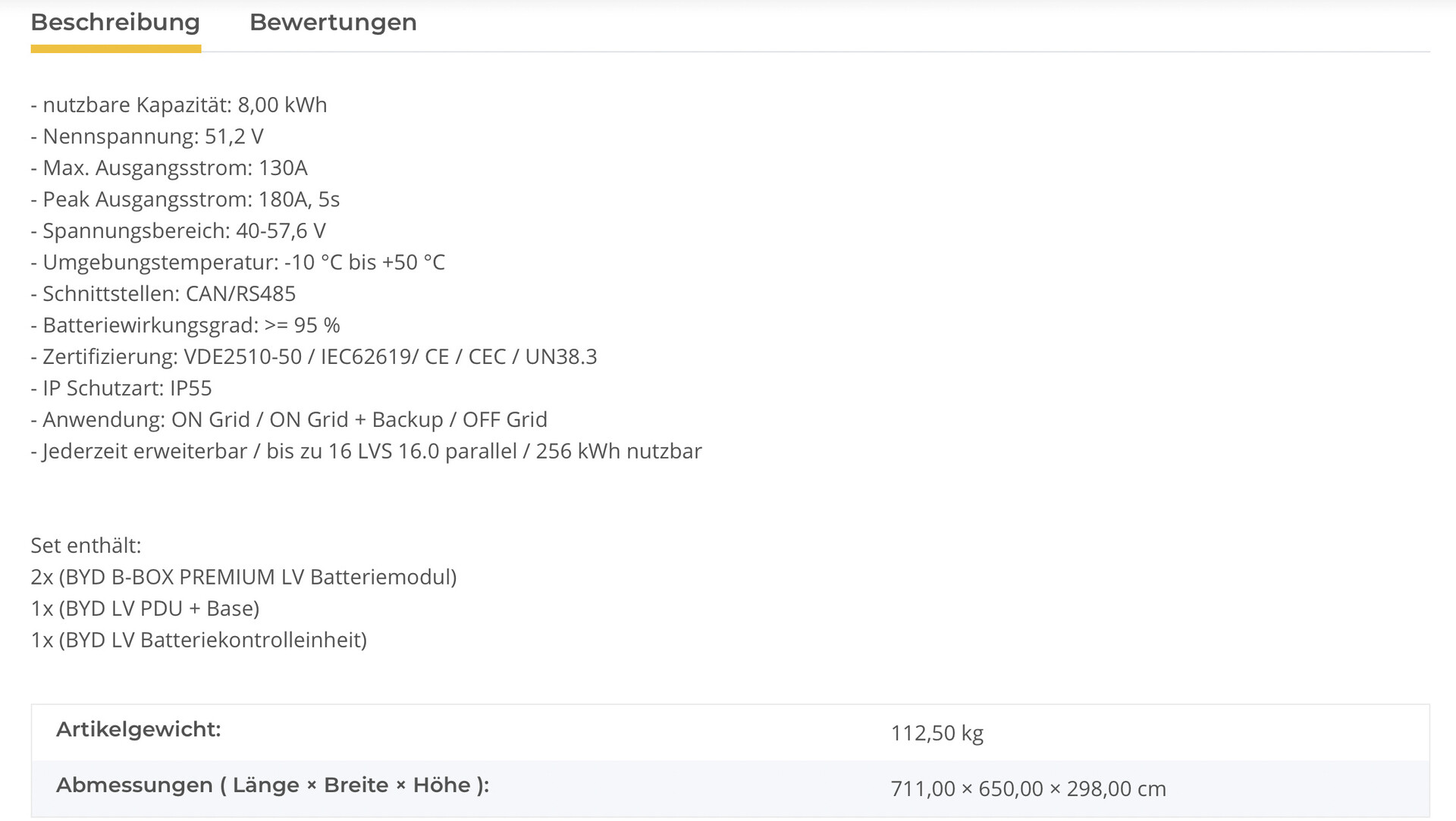Click the 711,00 × 650,00 × 298,00 cm value
The width and height of the screenshot is (1456, 821).
click(1028, 789)
